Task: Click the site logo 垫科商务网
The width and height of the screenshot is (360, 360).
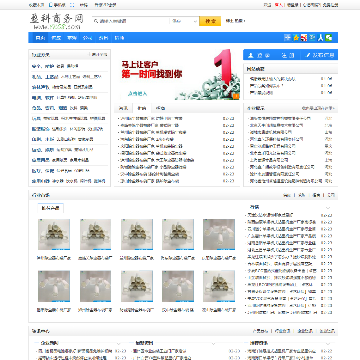Action: click(56, 21)
